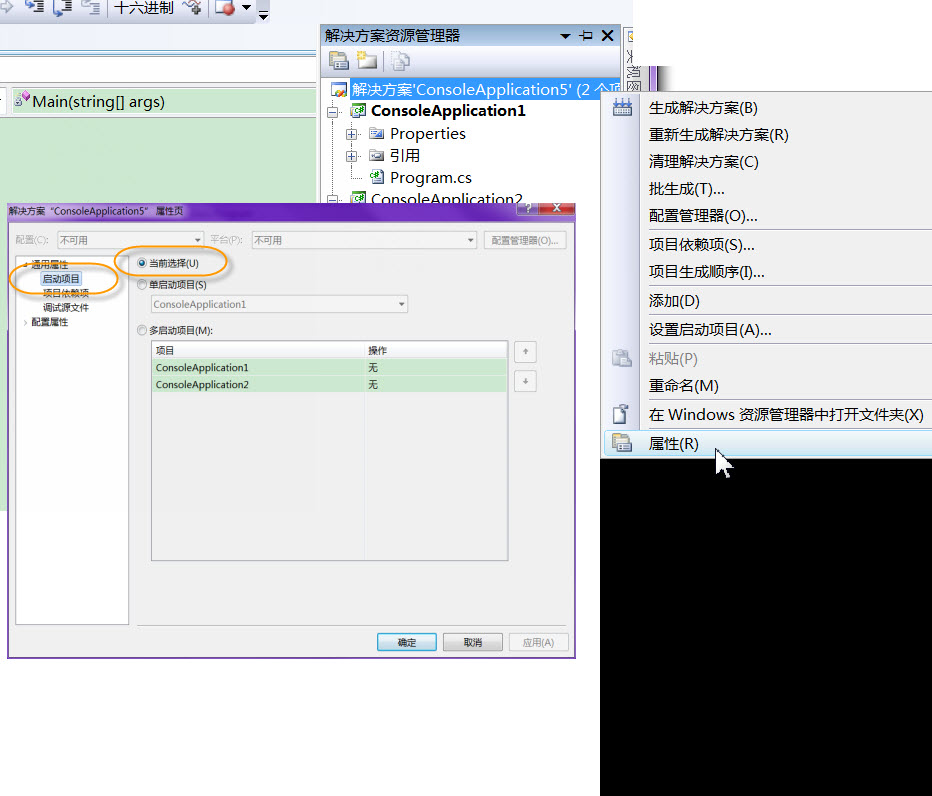Open the Solution Explorer window position dropdown arrow
Viewport: 932px width, 796px height.
pos(565,36)
